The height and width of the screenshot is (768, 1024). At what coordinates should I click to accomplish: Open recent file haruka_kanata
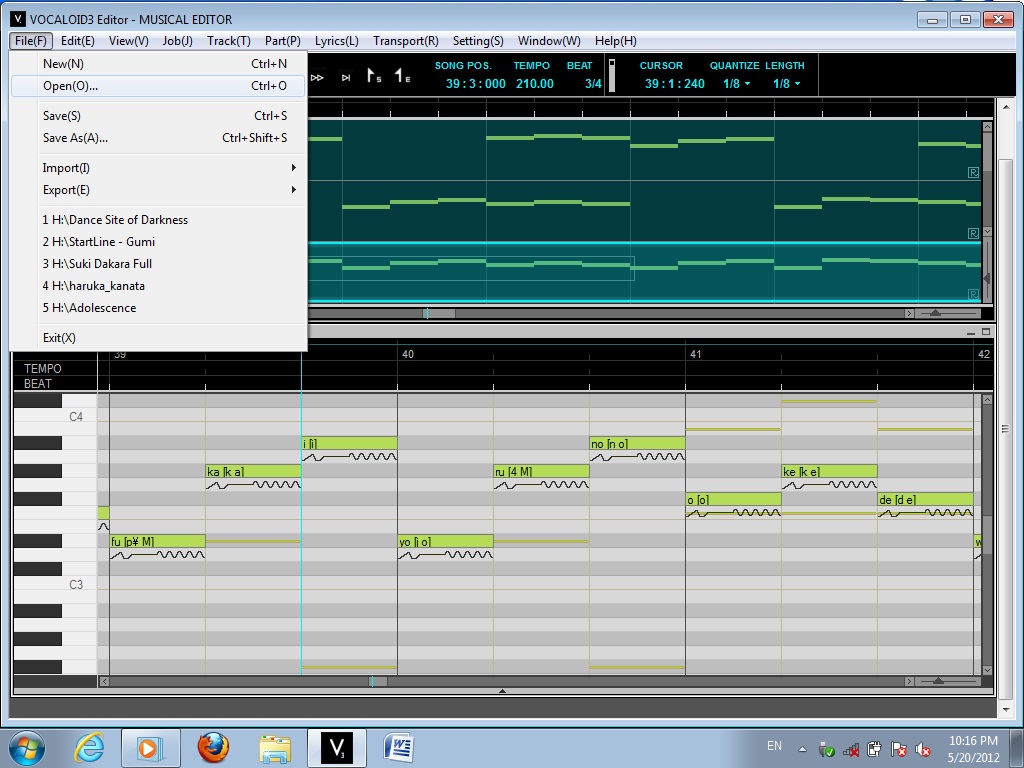tap(158, 286)
